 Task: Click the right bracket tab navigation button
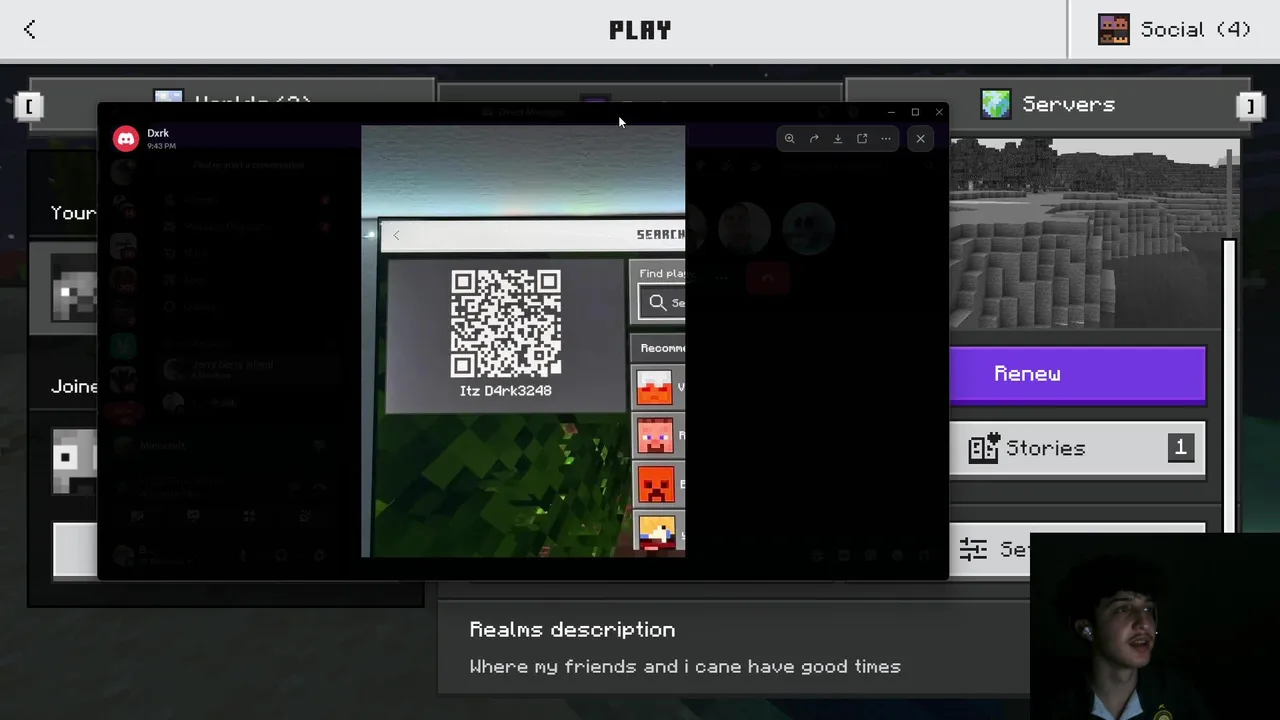coord(1251,105)
